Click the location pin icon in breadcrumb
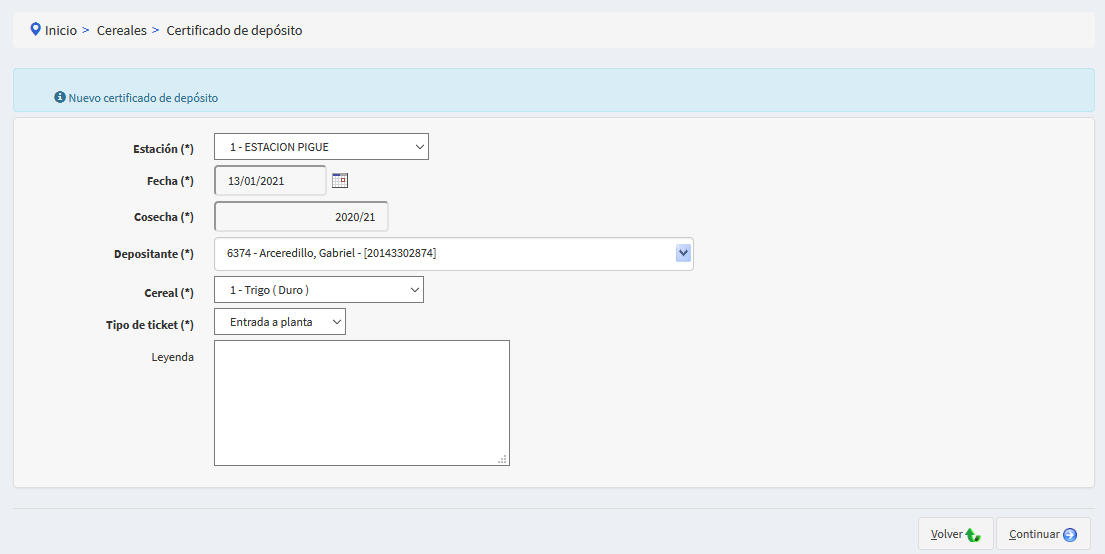The width and height of the screenshot is (1105, 554). pos(36,30)
